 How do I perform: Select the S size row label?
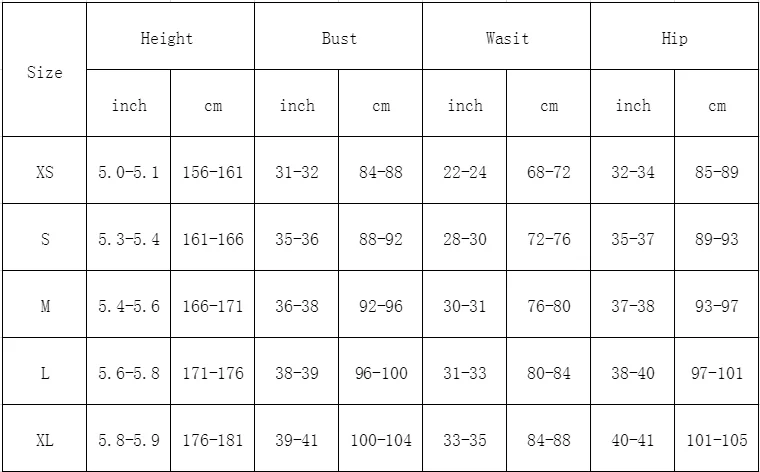45,237
